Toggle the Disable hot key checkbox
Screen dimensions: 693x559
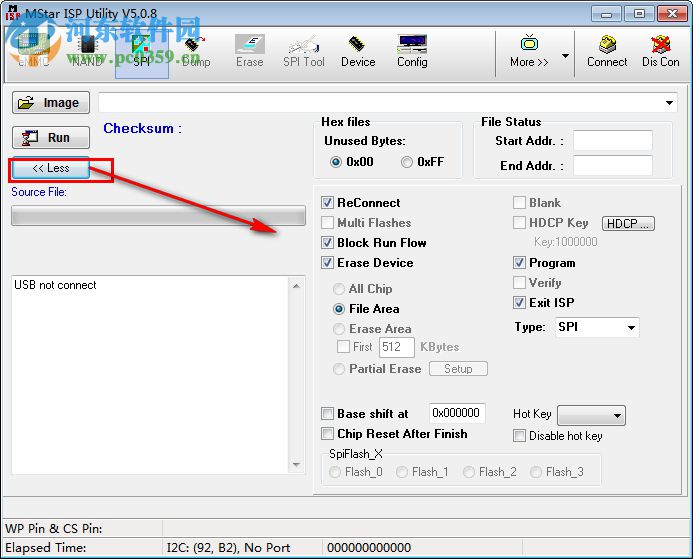519,436
